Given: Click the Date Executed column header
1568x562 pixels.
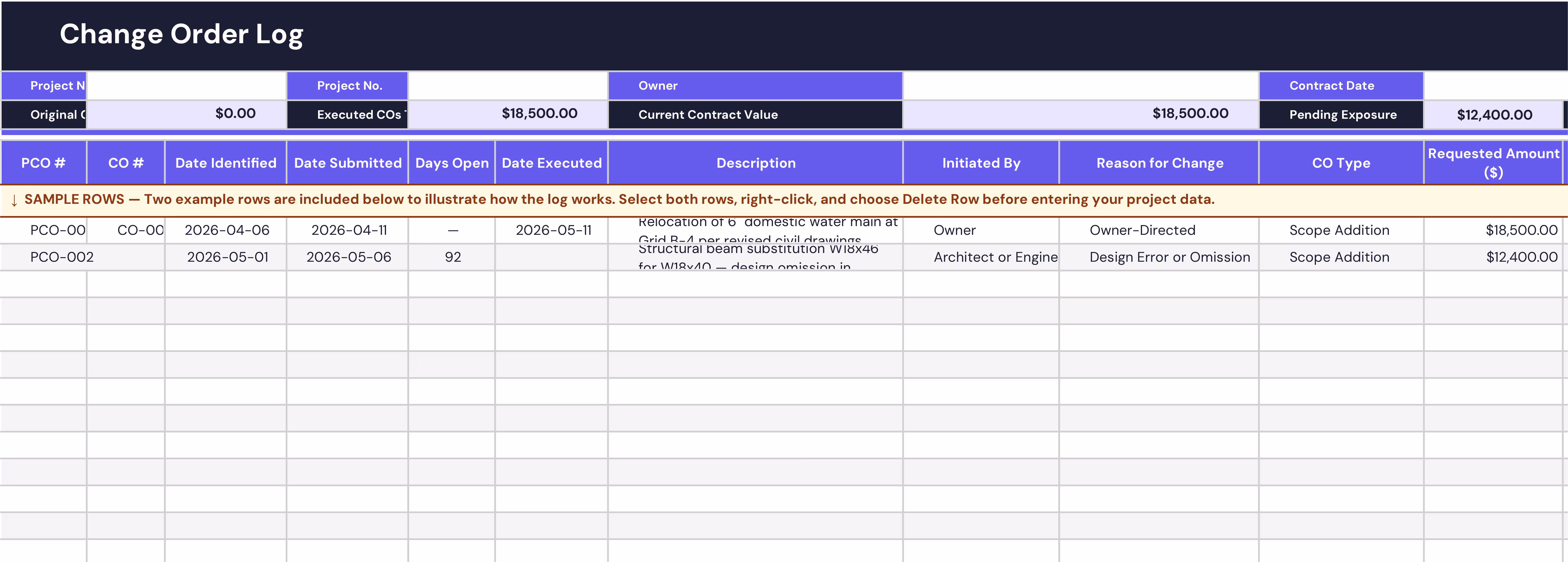Looking at the screenshot, I should click(x=552, y=163).
